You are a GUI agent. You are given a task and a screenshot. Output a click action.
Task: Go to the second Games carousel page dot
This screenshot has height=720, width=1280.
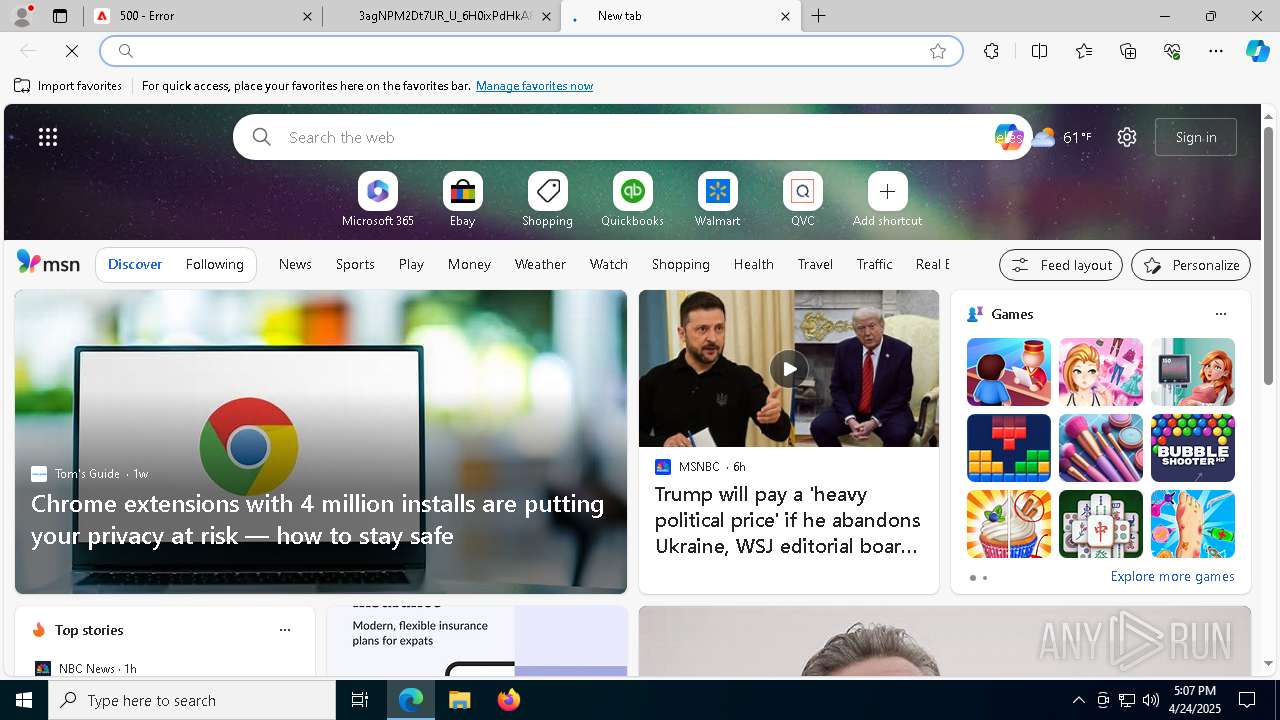point(985,578)
